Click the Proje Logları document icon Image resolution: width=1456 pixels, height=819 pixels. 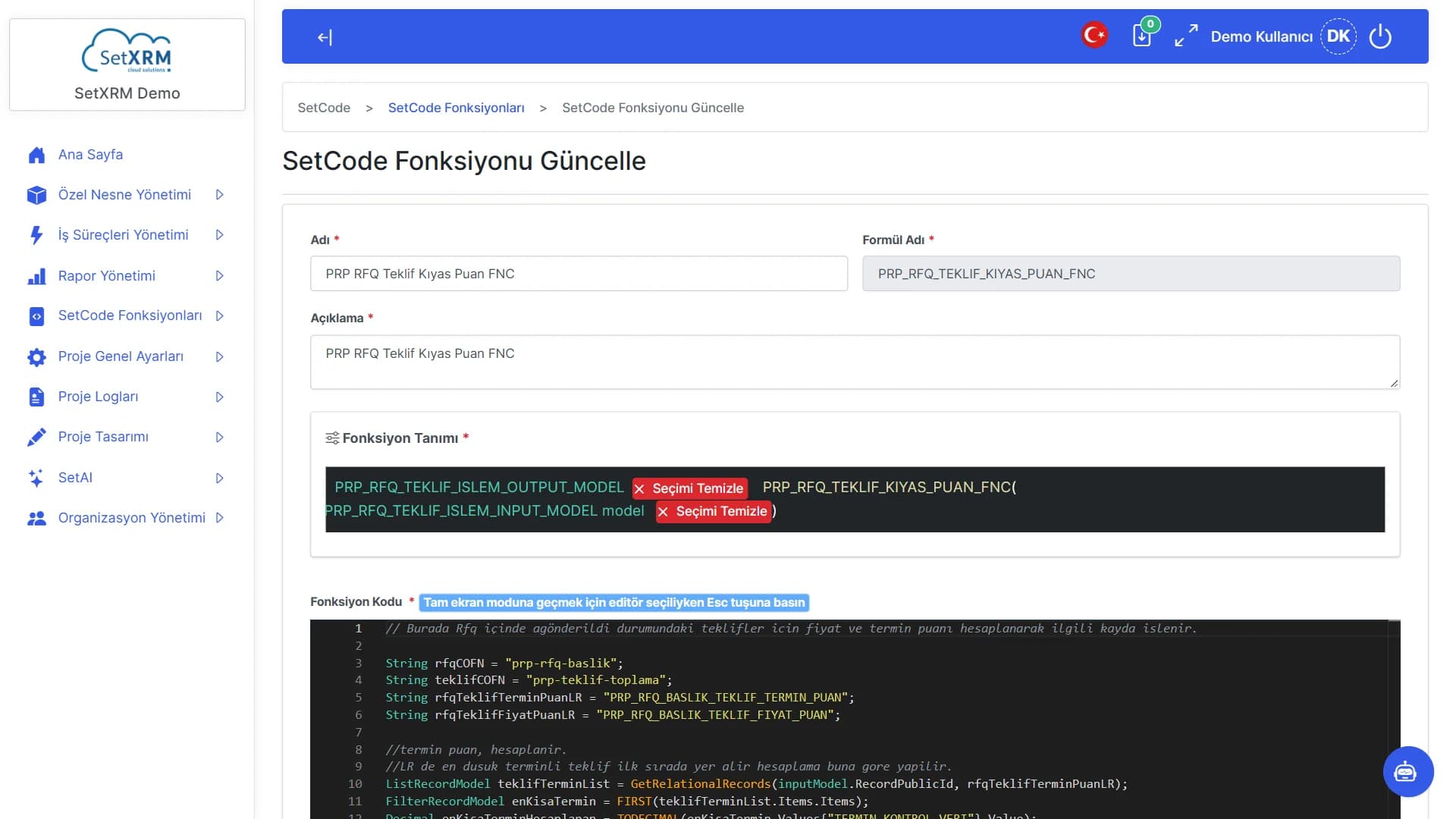tap(36, 397)
